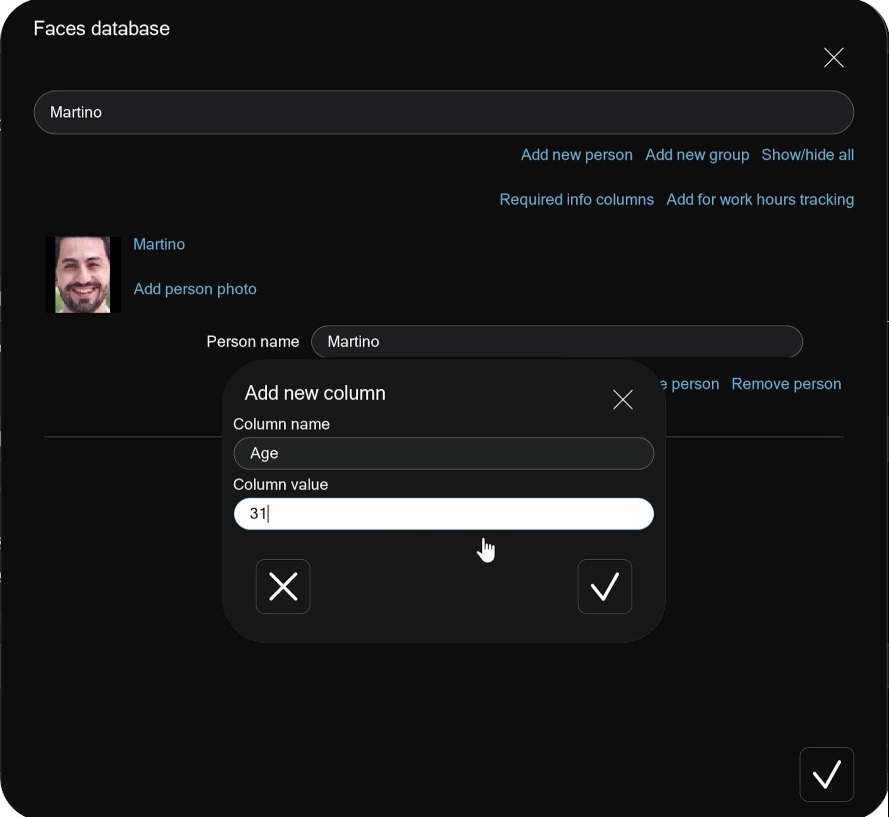Click the search field containing Martino
Image resolution: width=889 pixels, height=817 pixels.
(x=444, y=112)
